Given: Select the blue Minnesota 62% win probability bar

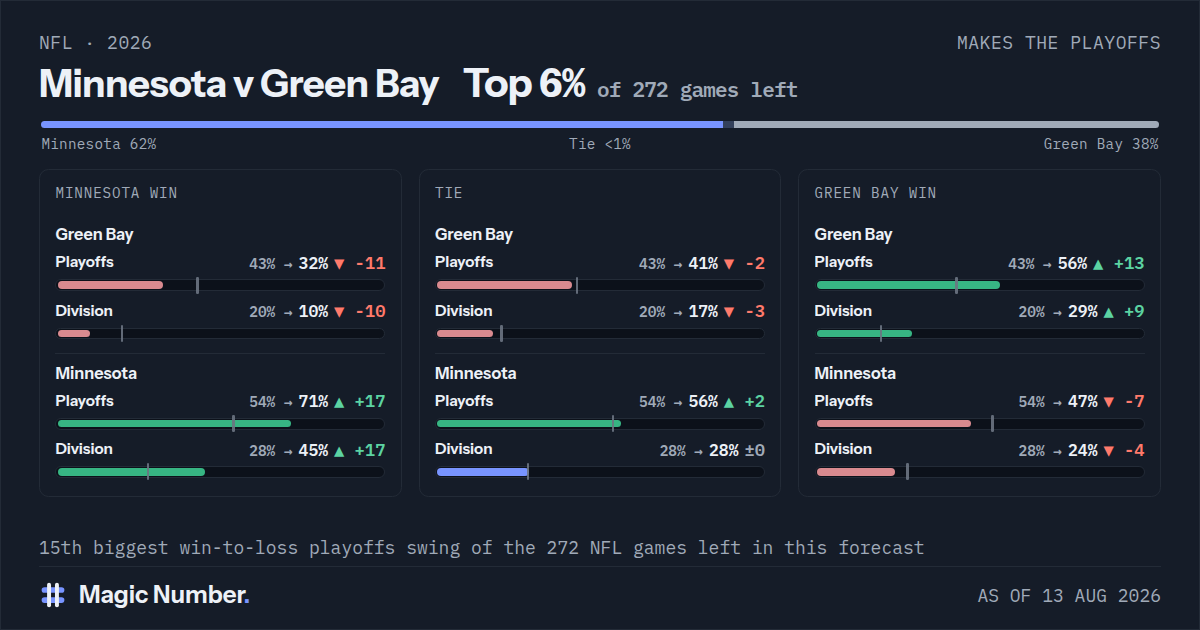Looking at the screenshot, I should click(381, 125).
